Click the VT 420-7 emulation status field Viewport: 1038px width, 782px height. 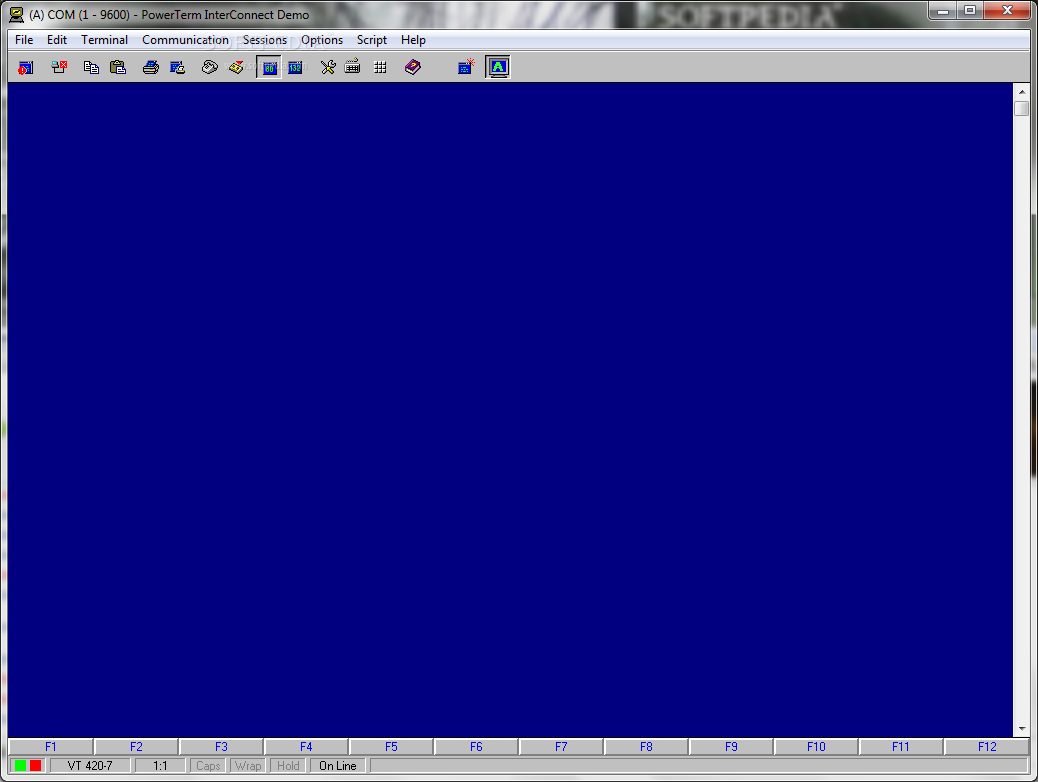pos(90,765)
